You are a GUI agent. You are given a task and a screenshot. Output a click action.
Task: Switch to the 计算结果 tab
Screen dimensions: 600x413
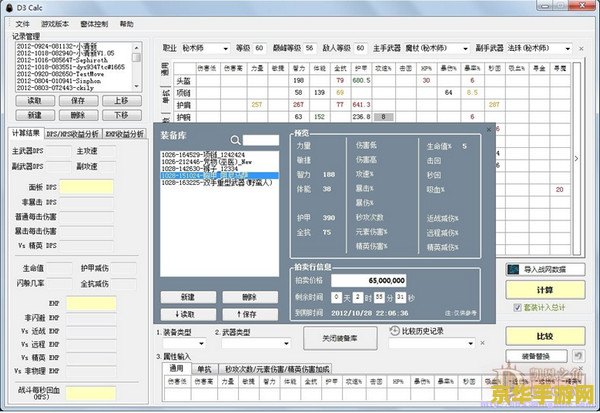pos(26,133)
